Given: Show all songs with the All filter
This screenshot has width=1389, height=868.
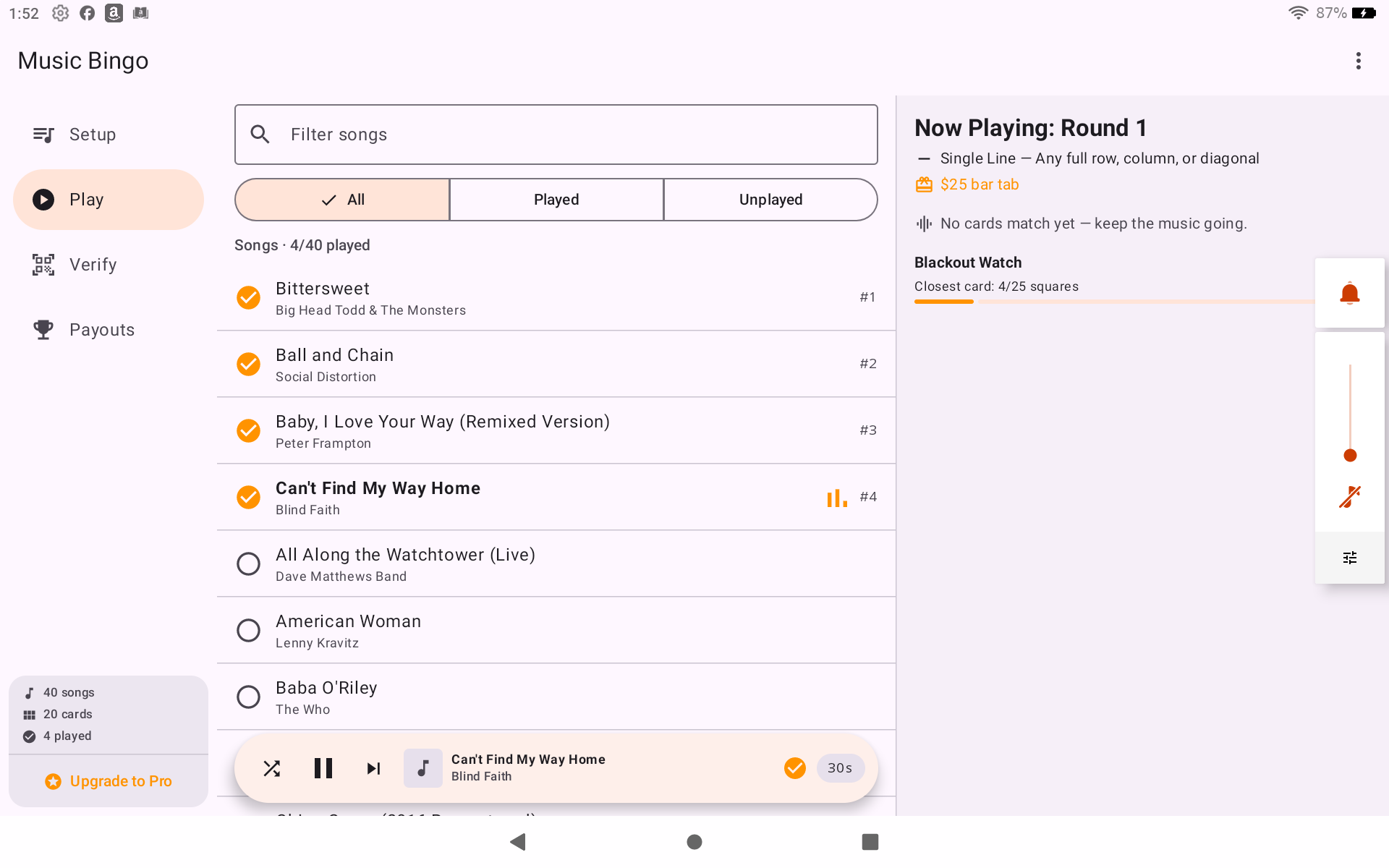Looking at the screenshot, I should [342, 200].
